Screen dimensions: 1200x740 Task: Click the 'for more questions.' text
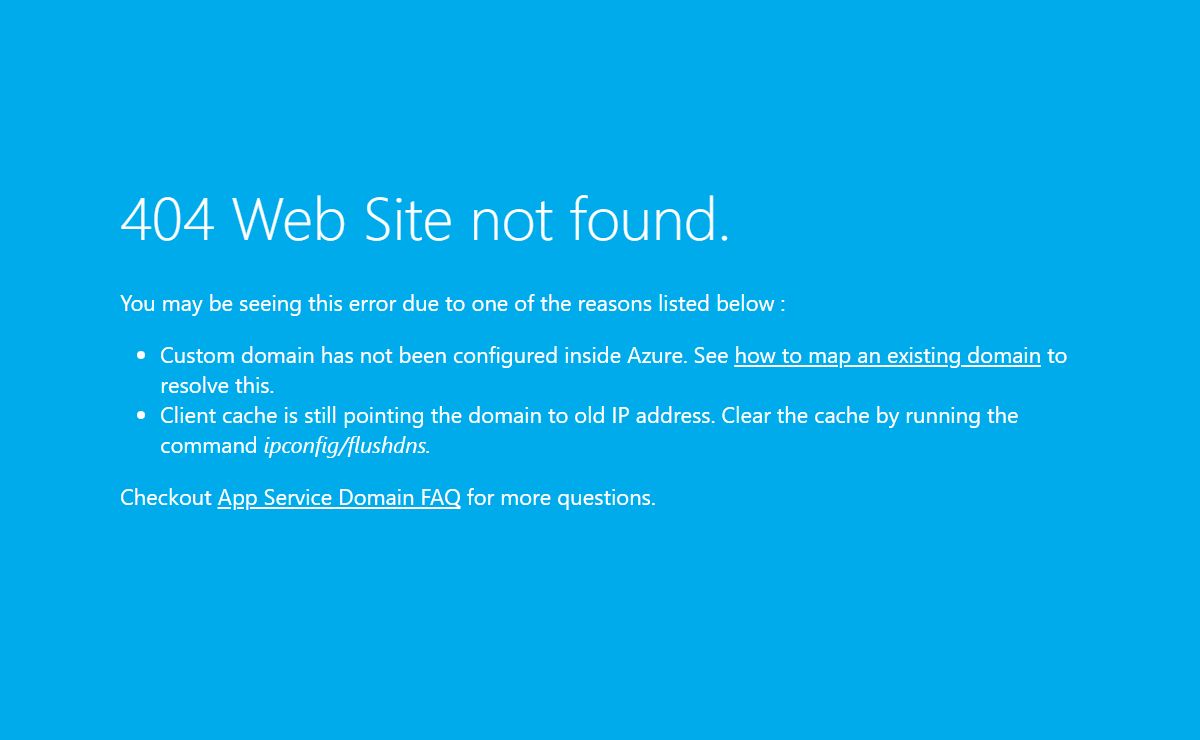click(561, 498)
